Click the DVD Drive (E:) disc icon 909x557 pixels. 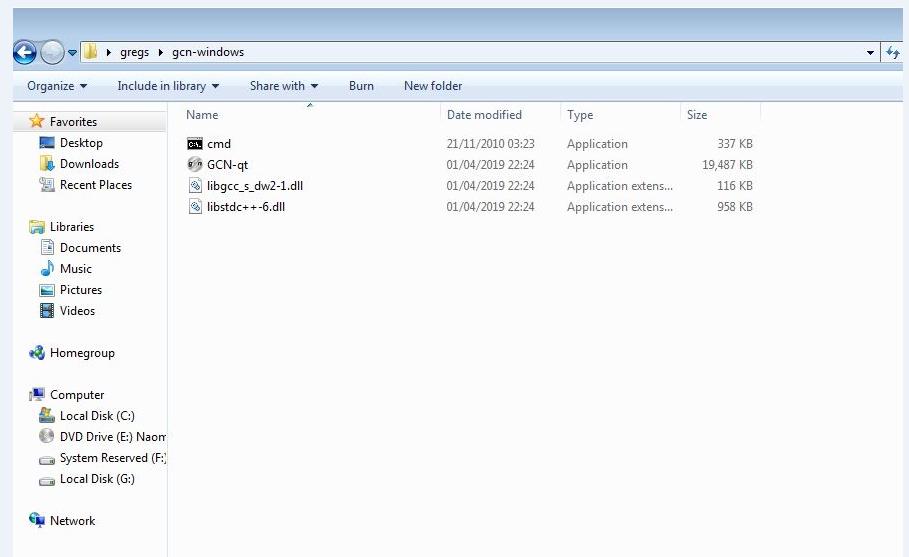(46, 436)
